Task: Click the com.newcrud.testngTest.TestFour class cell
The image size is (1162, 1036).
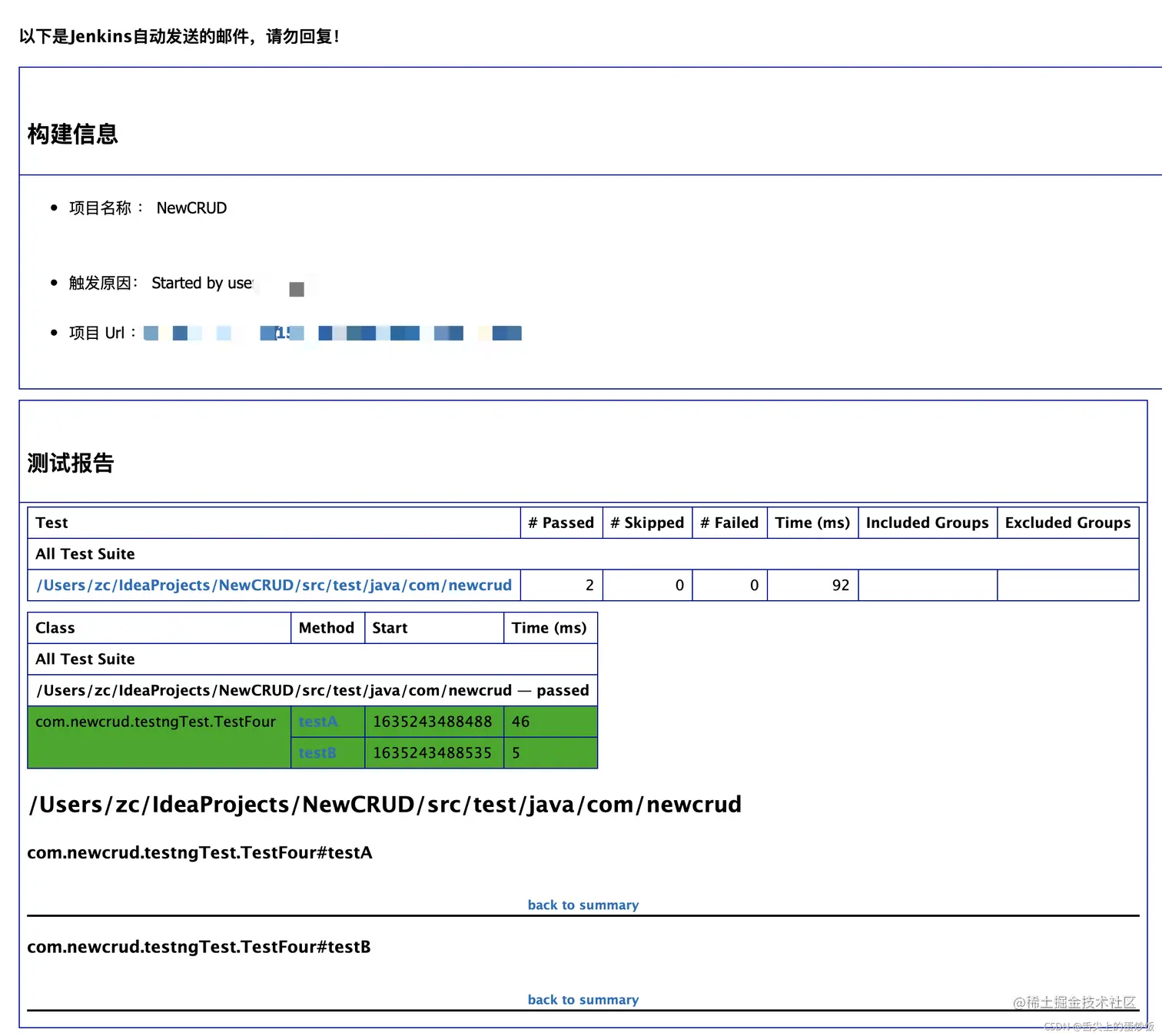Action: (x=159, y=737)
